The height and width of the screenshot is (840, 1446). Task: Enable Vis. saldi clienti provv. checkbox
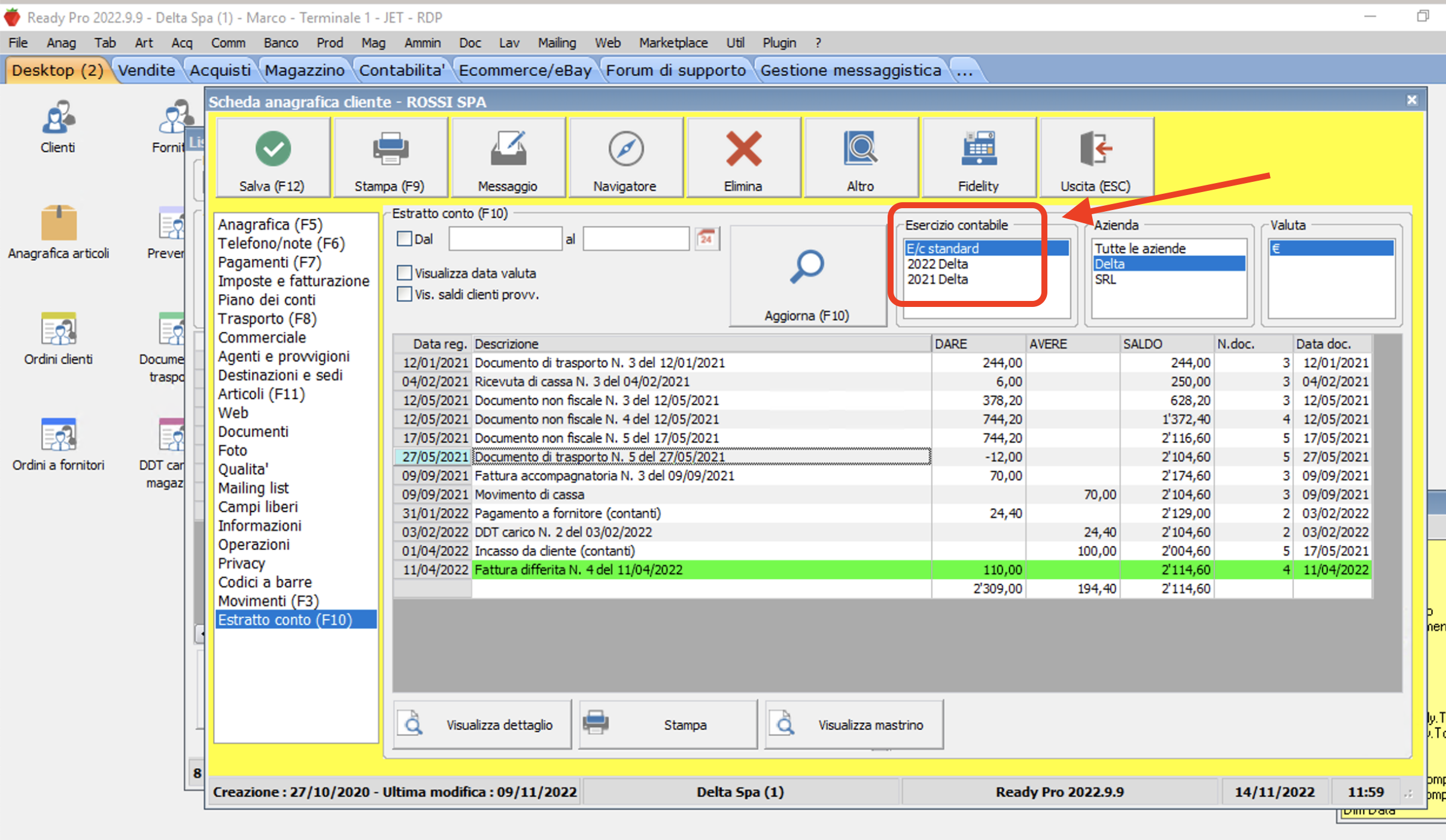coord(405,294)
